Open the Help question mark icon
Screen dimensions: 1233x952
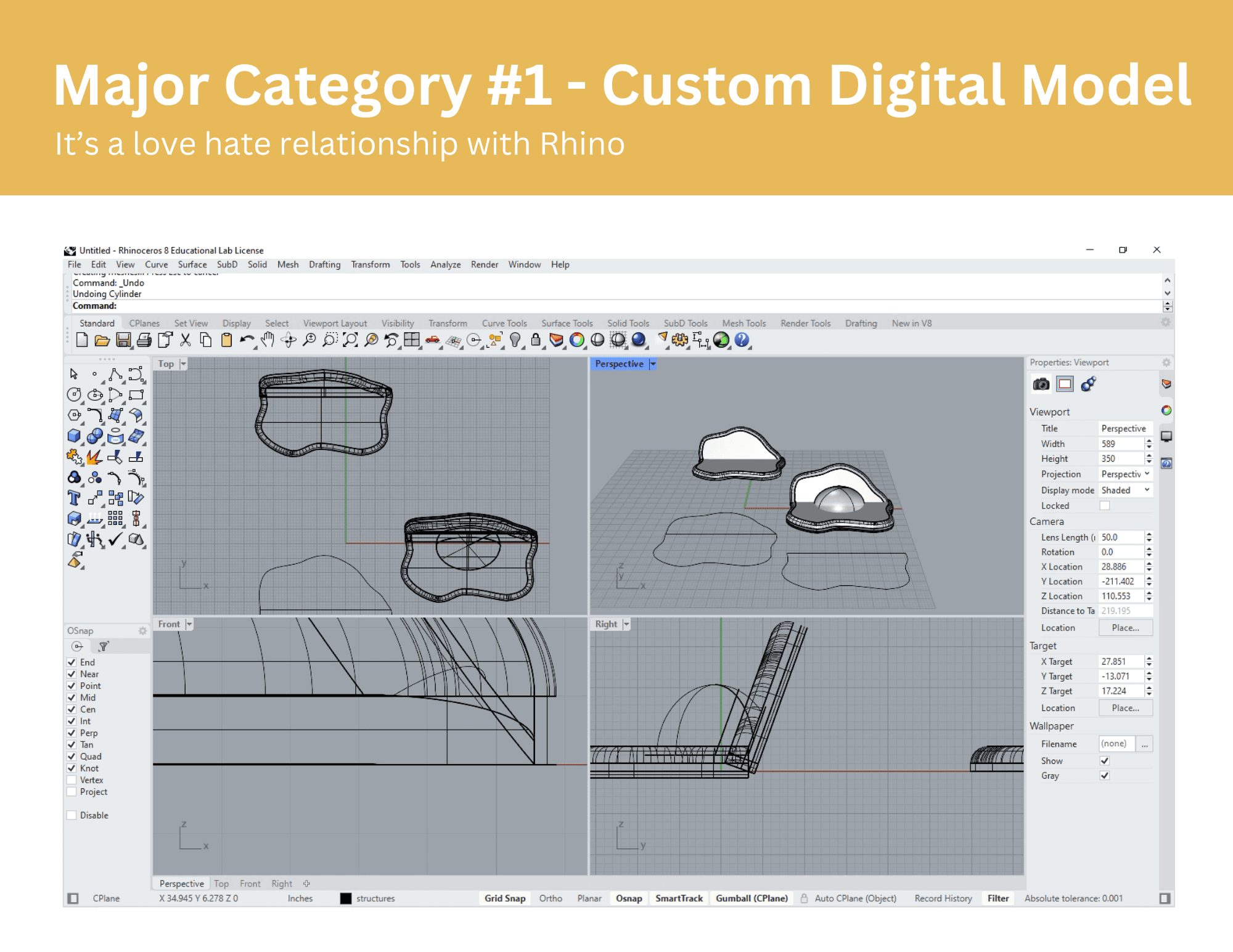point(742,340)
